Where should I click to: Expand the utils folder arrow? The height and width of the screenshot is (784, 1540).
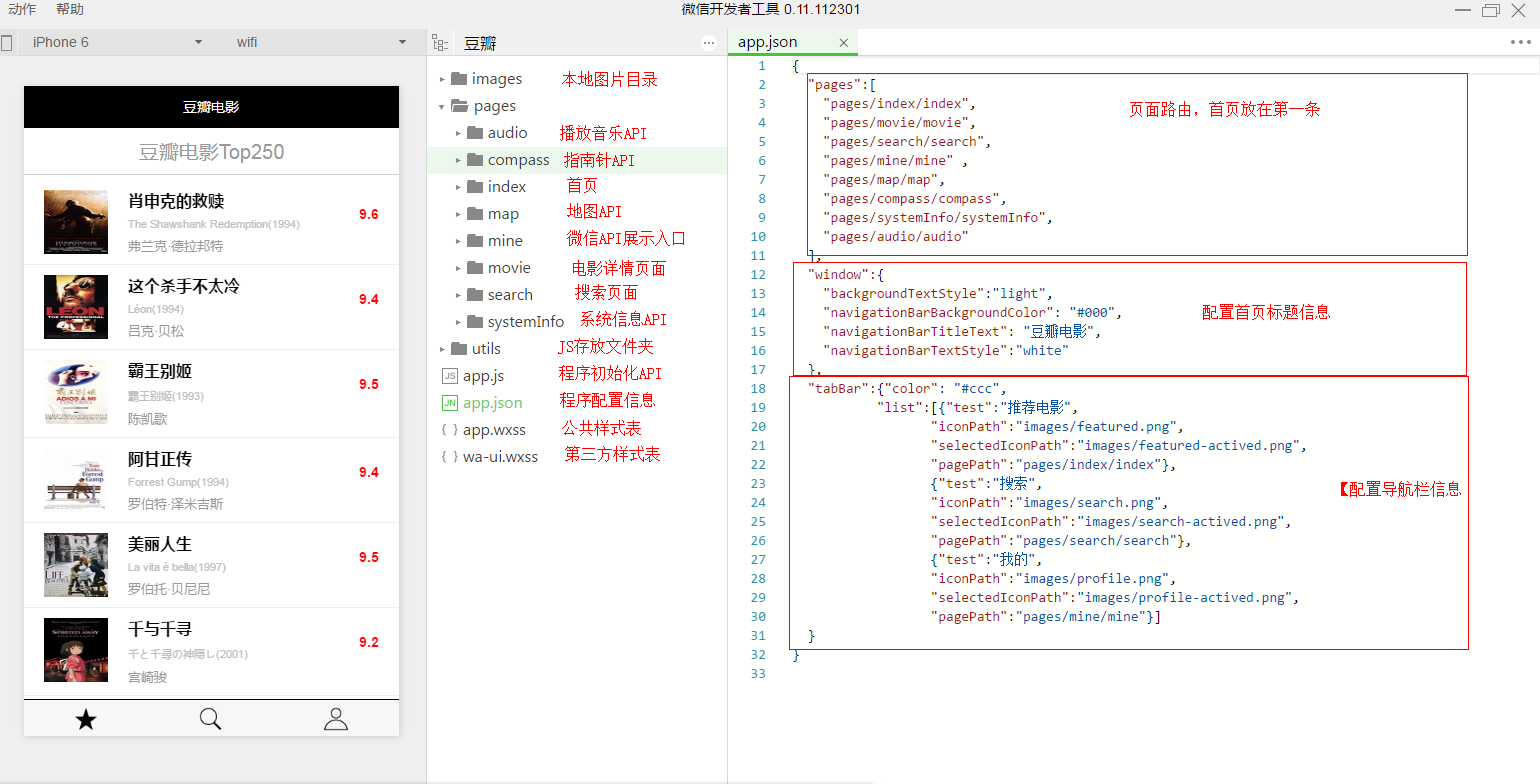pyautogui.click(x=442, y=349)
